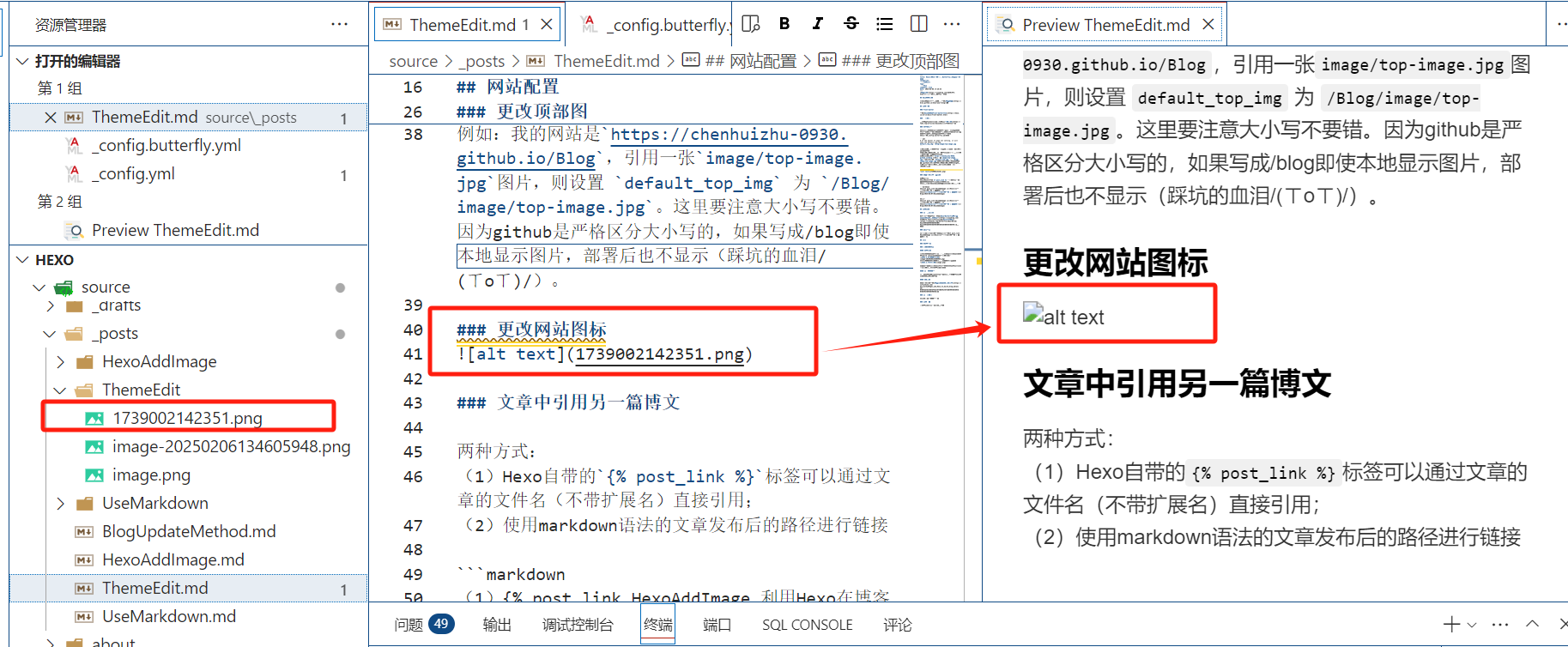The image size is (1568, 647).
Task: Place cursor on line 43 heading in editor
Action: (x=568, y=402)
